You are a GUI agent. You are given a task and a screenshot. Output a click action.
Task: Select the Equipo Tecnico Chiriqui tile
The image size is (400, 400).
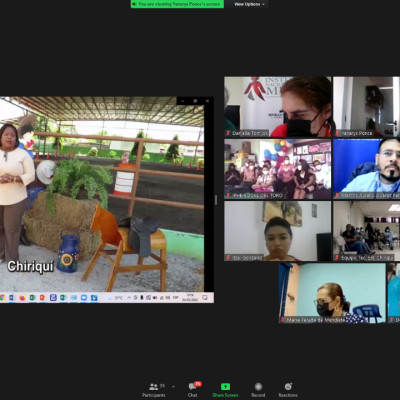pos(367,231)
